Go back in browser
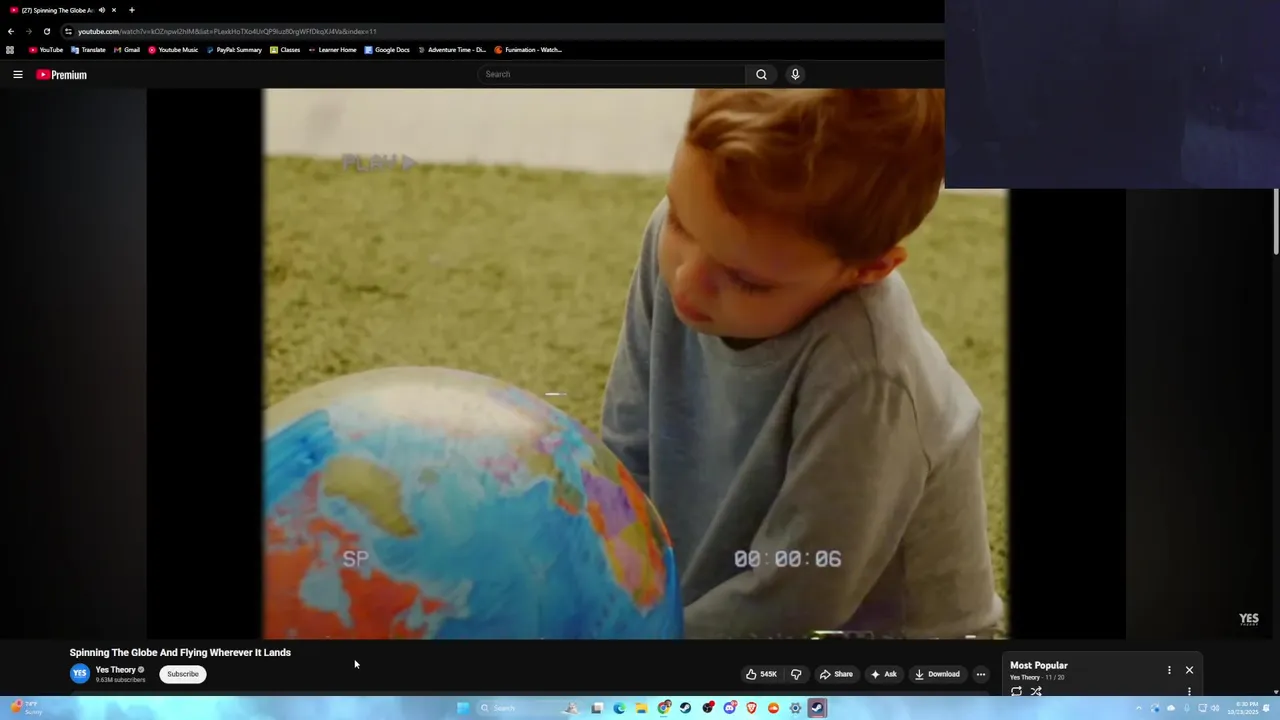 tap(11, 31)
